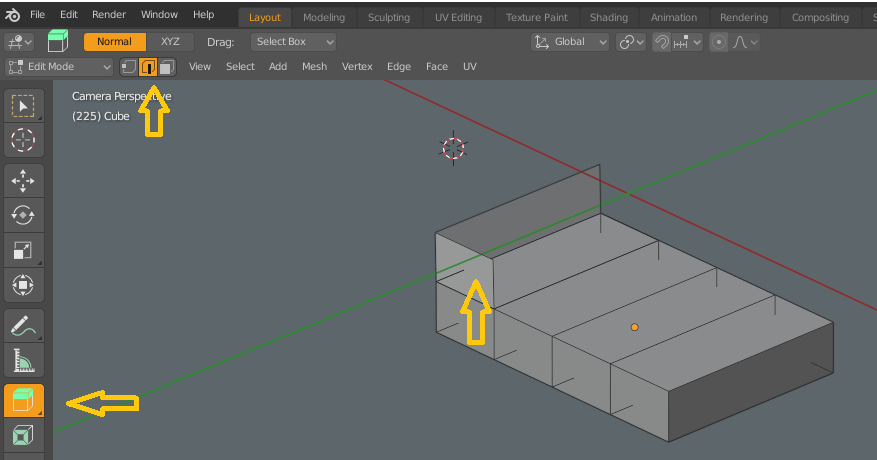Toggle snapping magnet icon

pos(662,42)
